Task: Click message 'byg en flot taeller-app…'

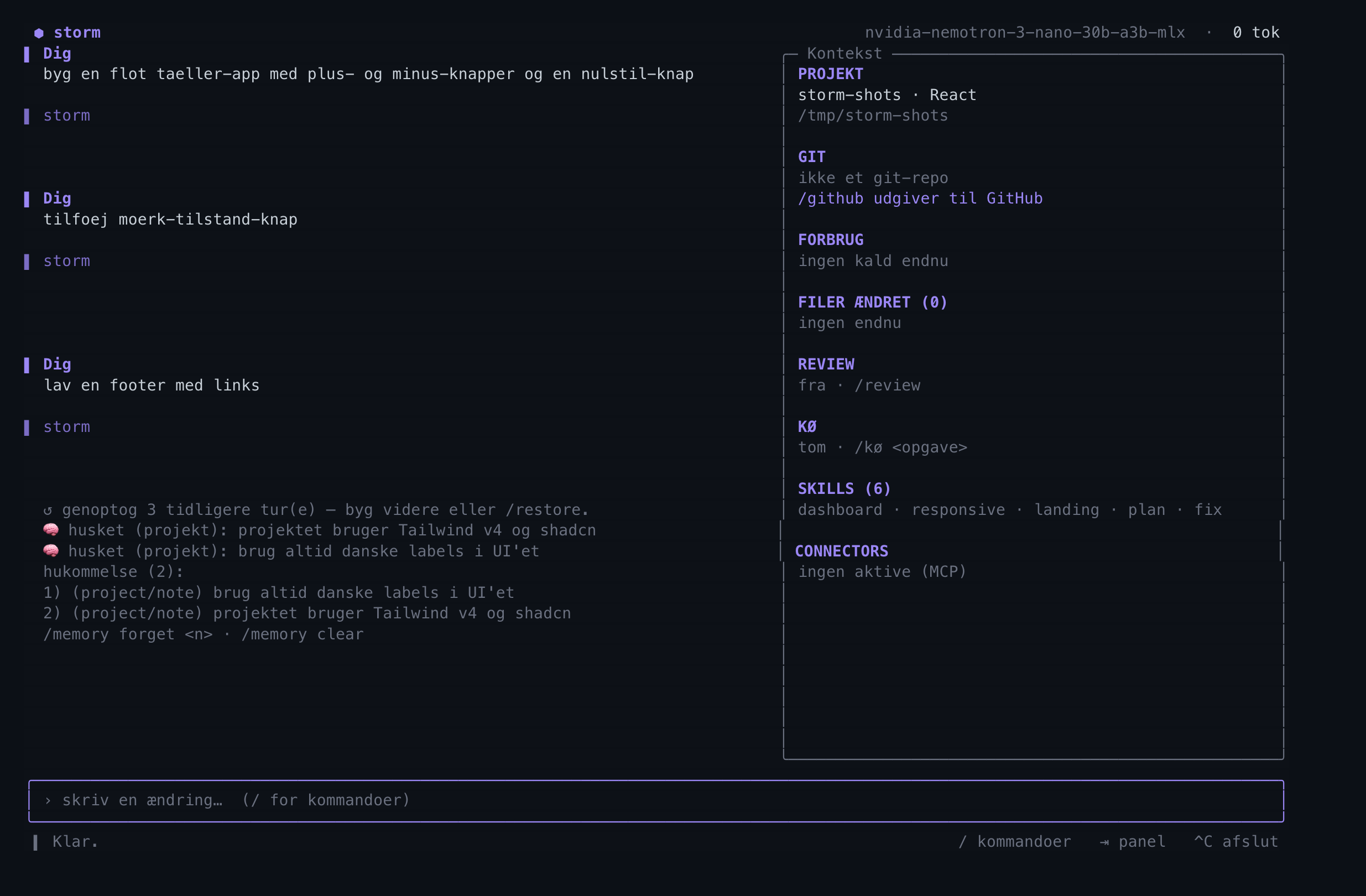Action: coord(368,74)
